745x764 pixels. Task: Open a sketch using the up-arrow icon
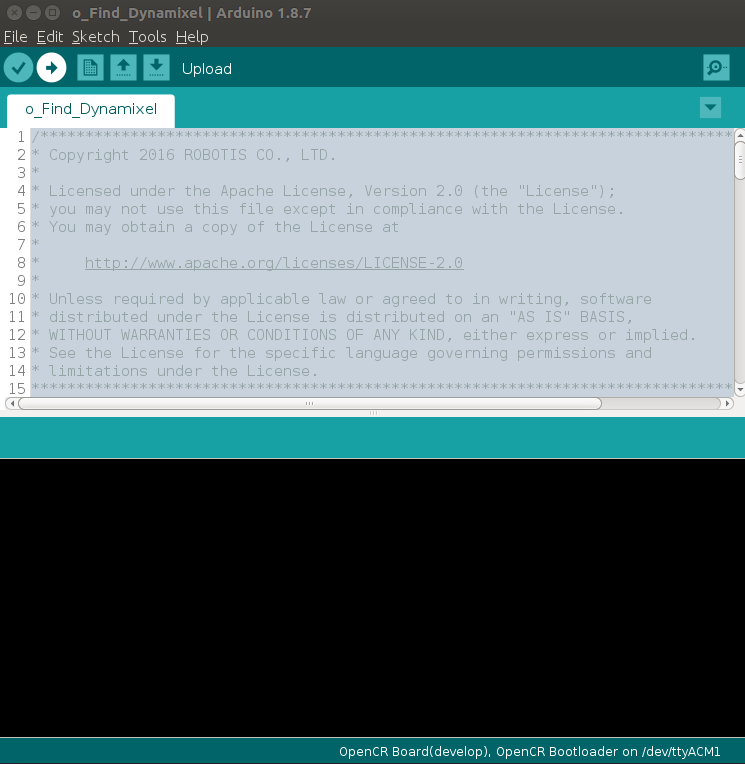click(x=123, y=68)
